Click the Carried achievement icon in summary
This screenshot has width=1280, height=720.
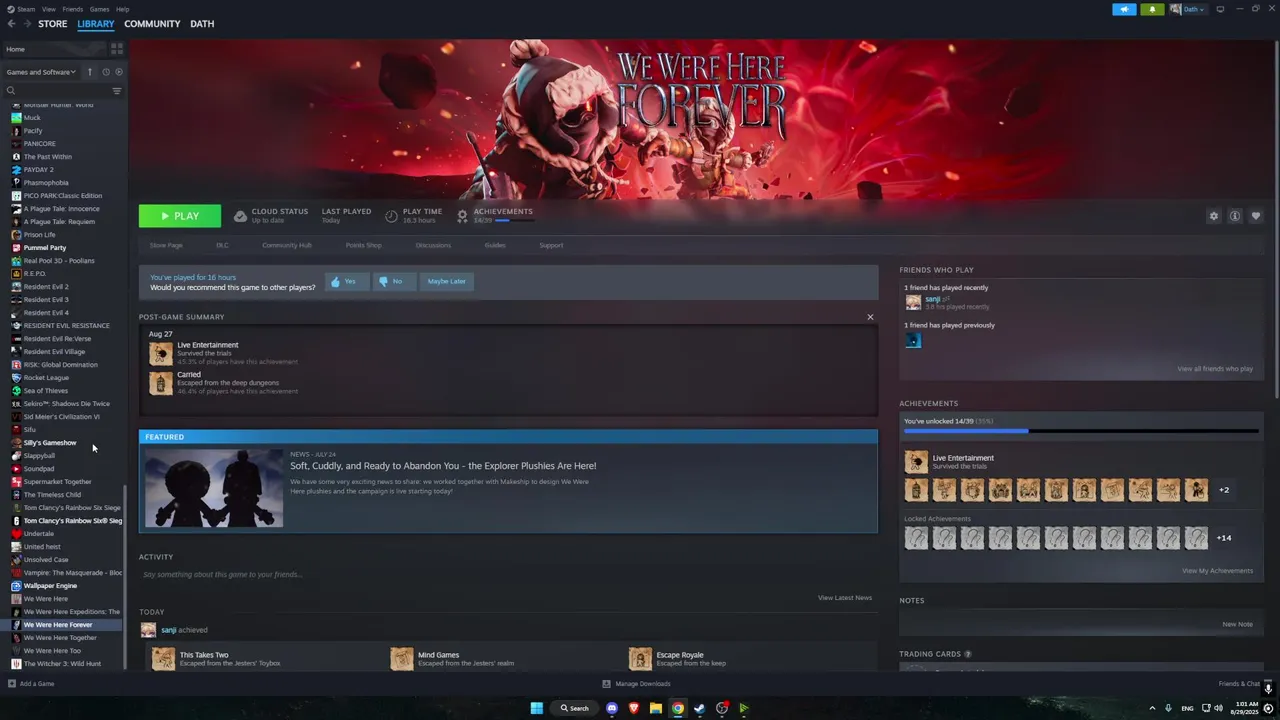[161, 383]
